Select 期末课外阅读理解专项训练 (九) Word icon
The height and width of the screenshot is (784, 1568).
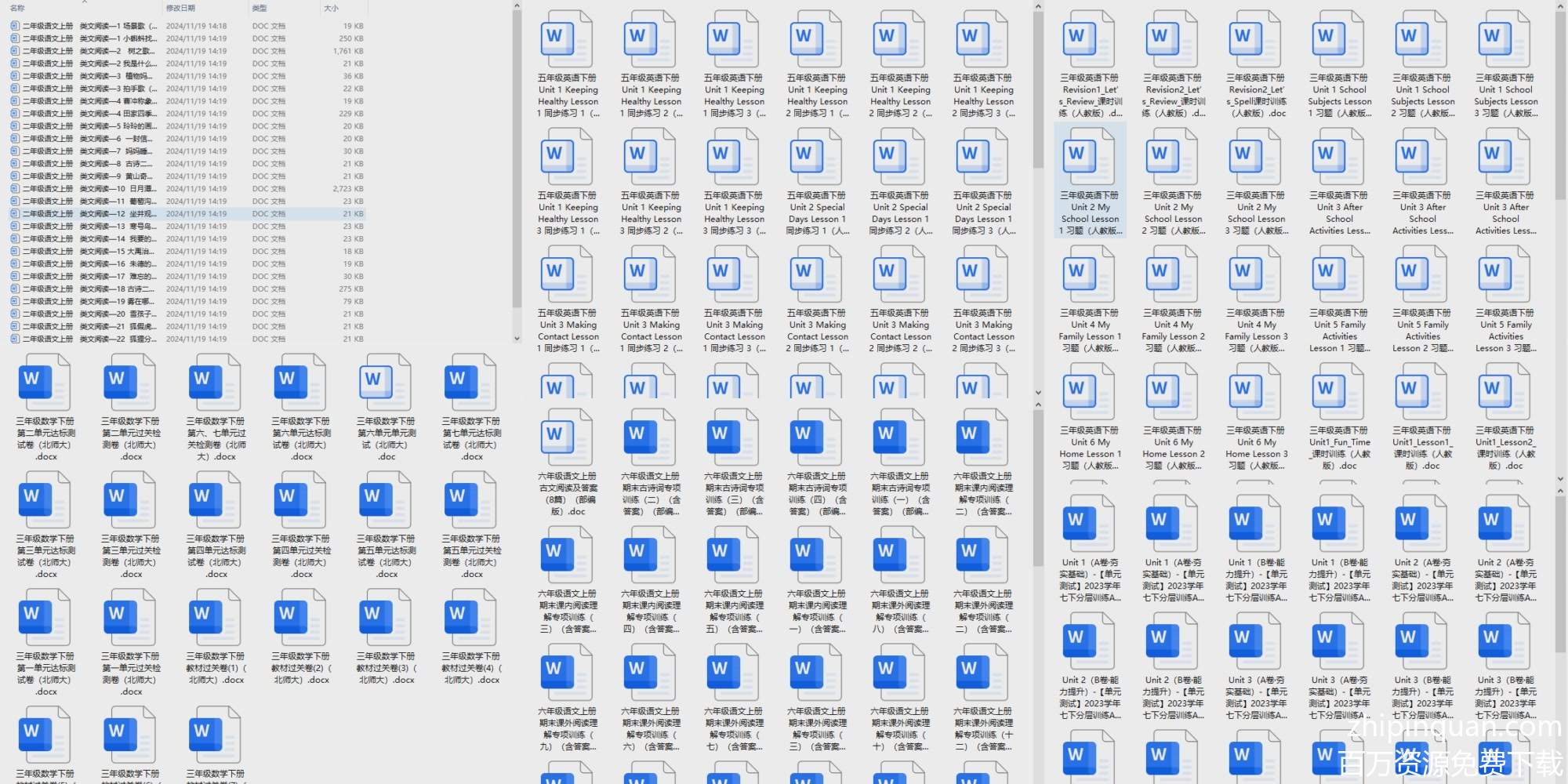568,672
